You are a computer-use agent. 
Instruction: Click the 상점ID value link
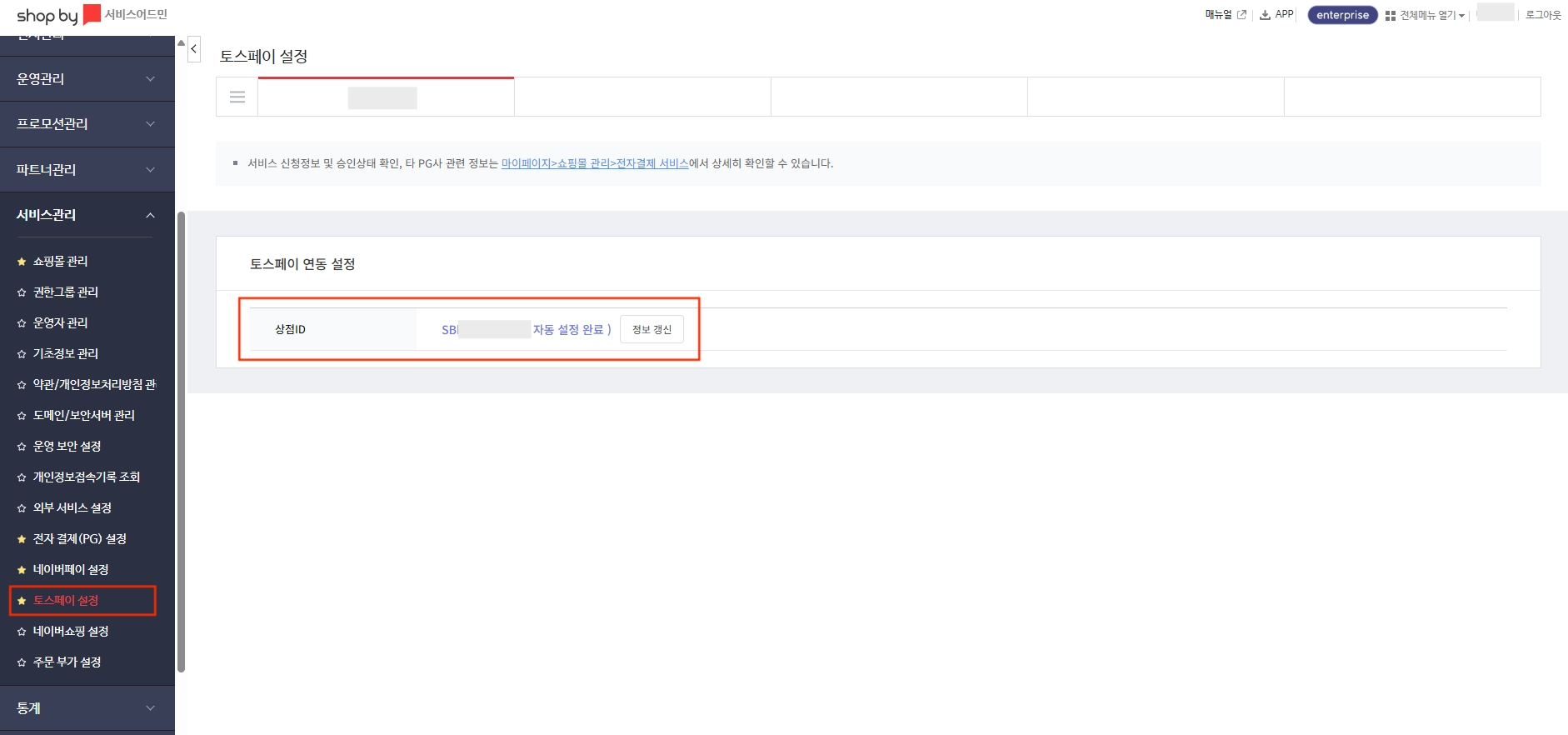point(527,330)
